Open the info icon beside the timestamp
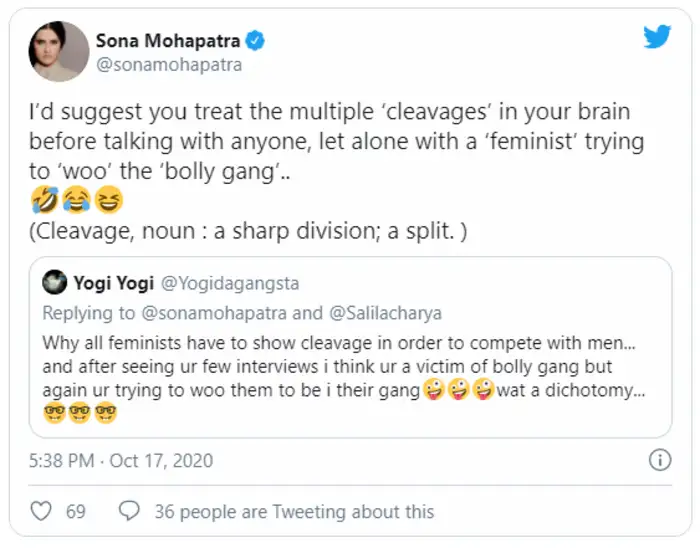 (660, 461)
